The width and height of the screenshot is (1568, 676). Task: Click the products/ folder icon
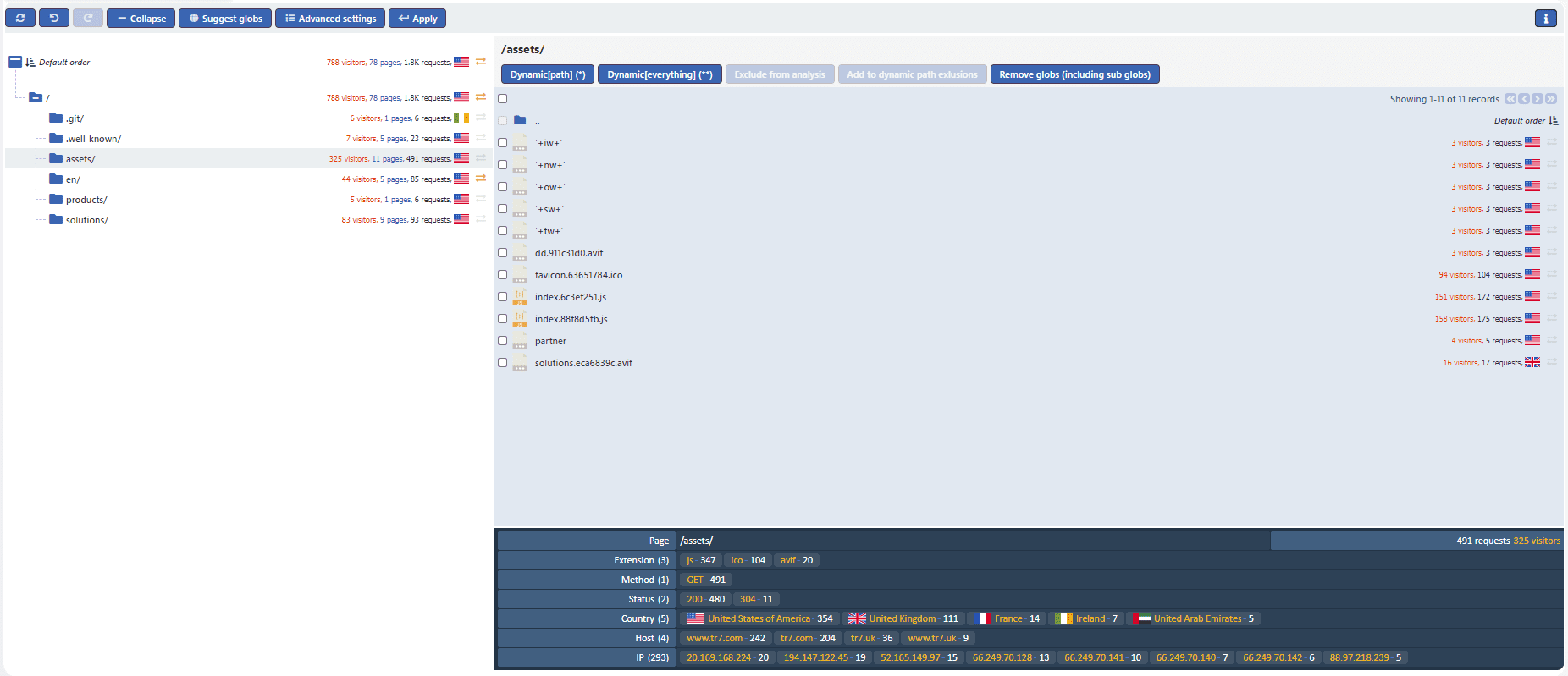pyautogui.click(x=56, y=199)
